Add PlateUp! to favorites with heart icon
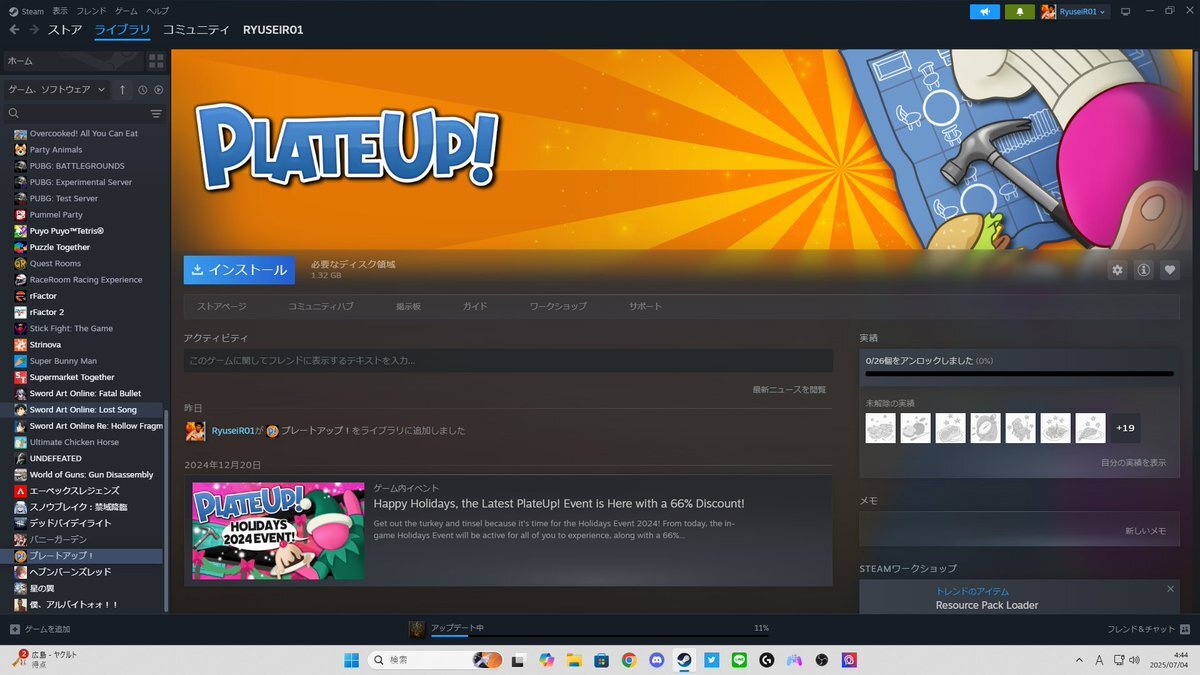The width and height of the screenshot is (1200, 675). (x=1169, y=270)
